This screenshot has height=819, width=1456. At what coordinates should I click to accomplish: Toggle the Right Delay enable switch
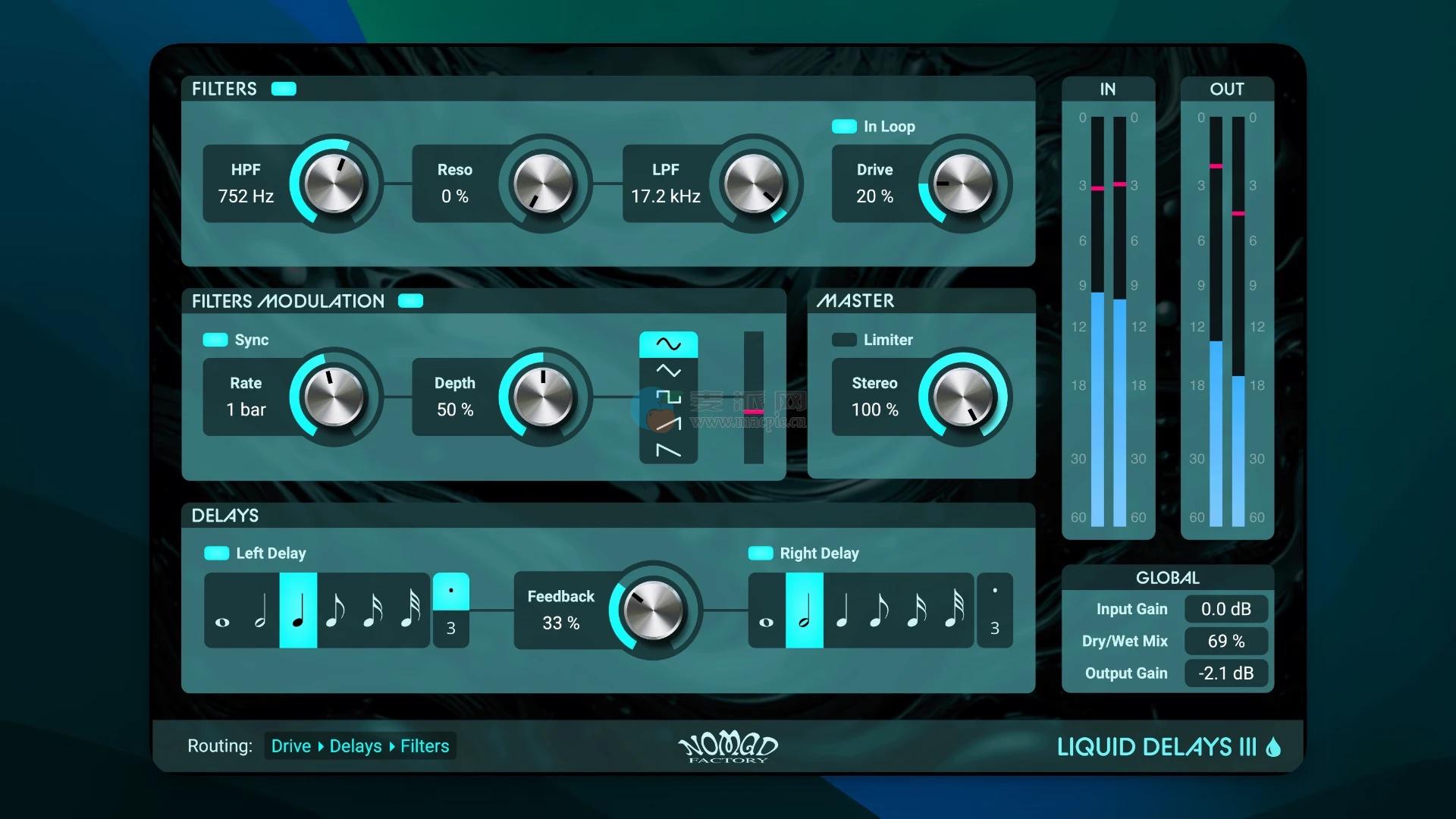tap(761, 553)
